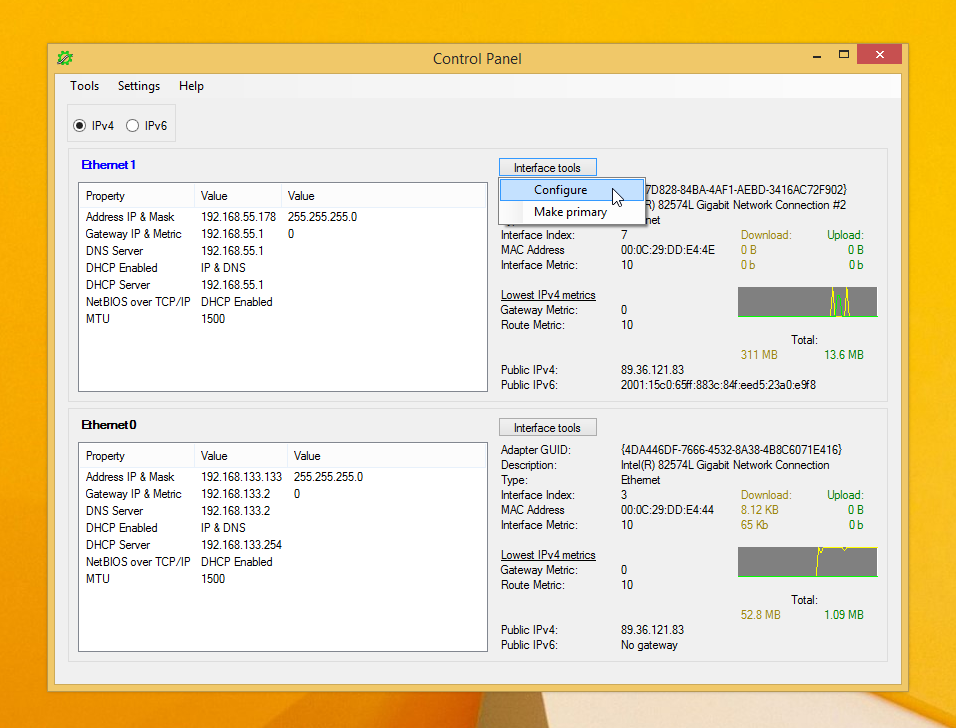The height and width of the screenshot is (728, 956).
Task: Select DHCP Enabled row in Ethernet0 table
Action: pos(283,528)
